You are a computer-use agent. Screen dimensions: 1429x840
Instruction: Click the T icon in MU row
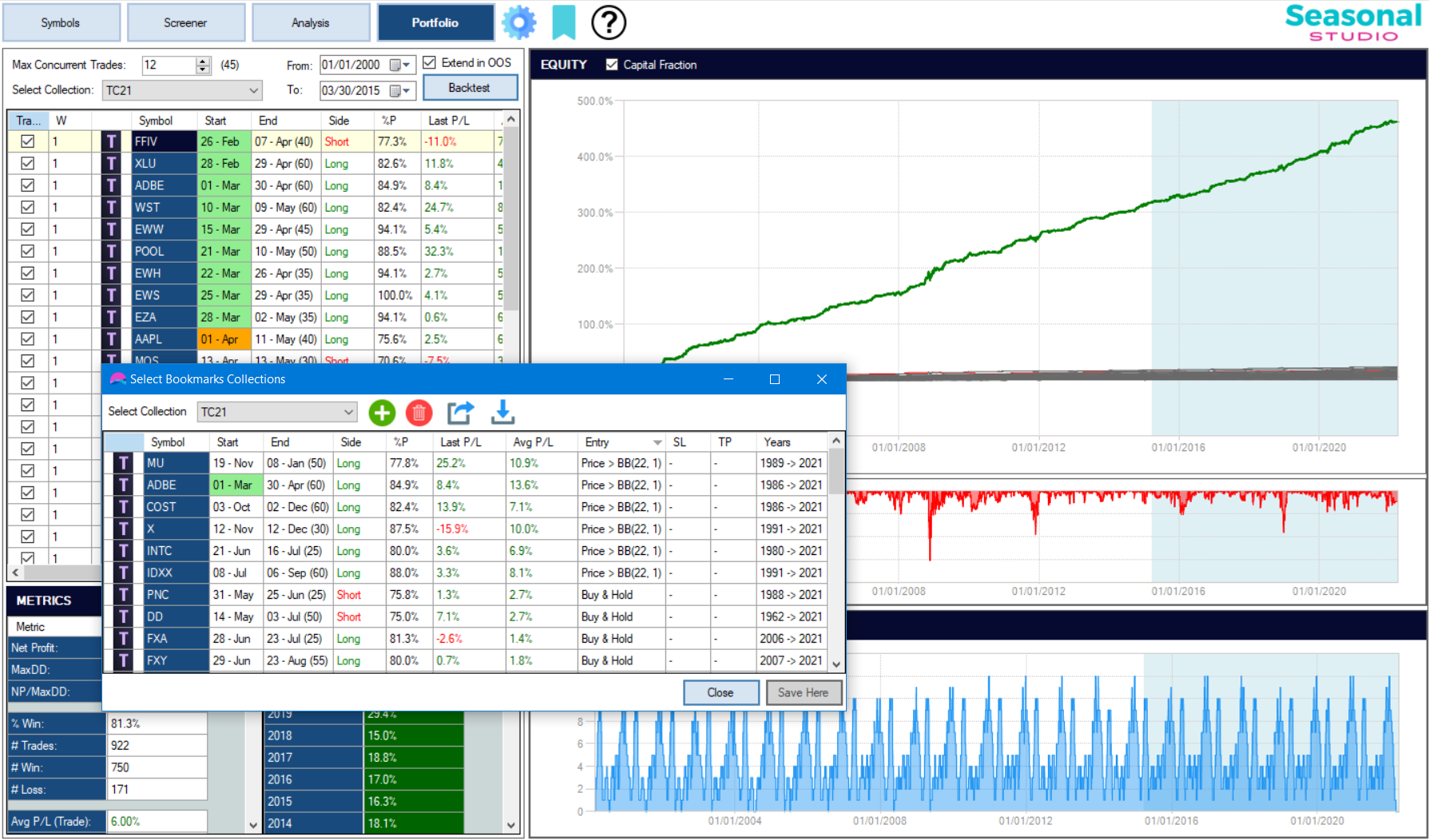(124, 463)
